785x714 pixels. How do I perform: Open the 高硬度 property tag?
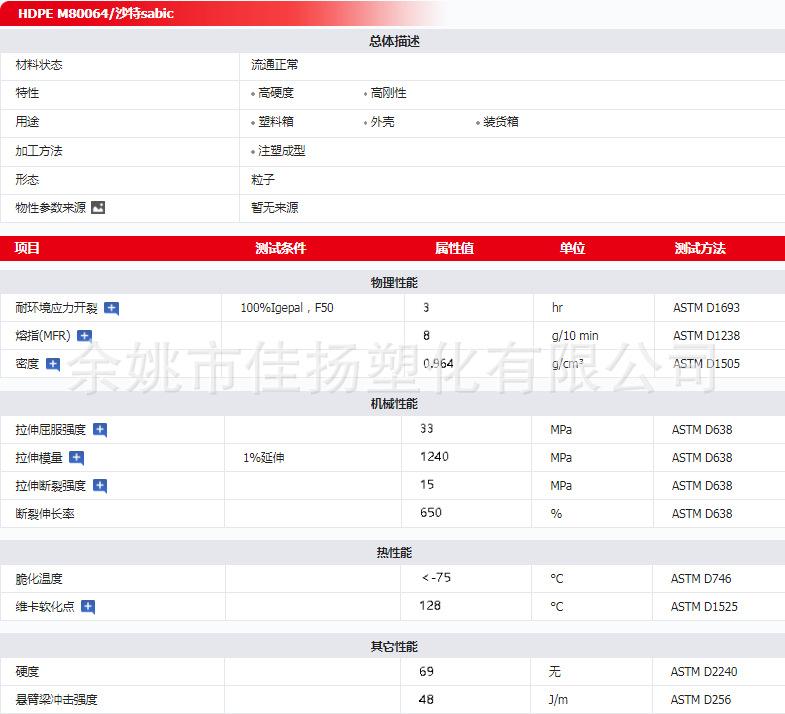(275, 93)
